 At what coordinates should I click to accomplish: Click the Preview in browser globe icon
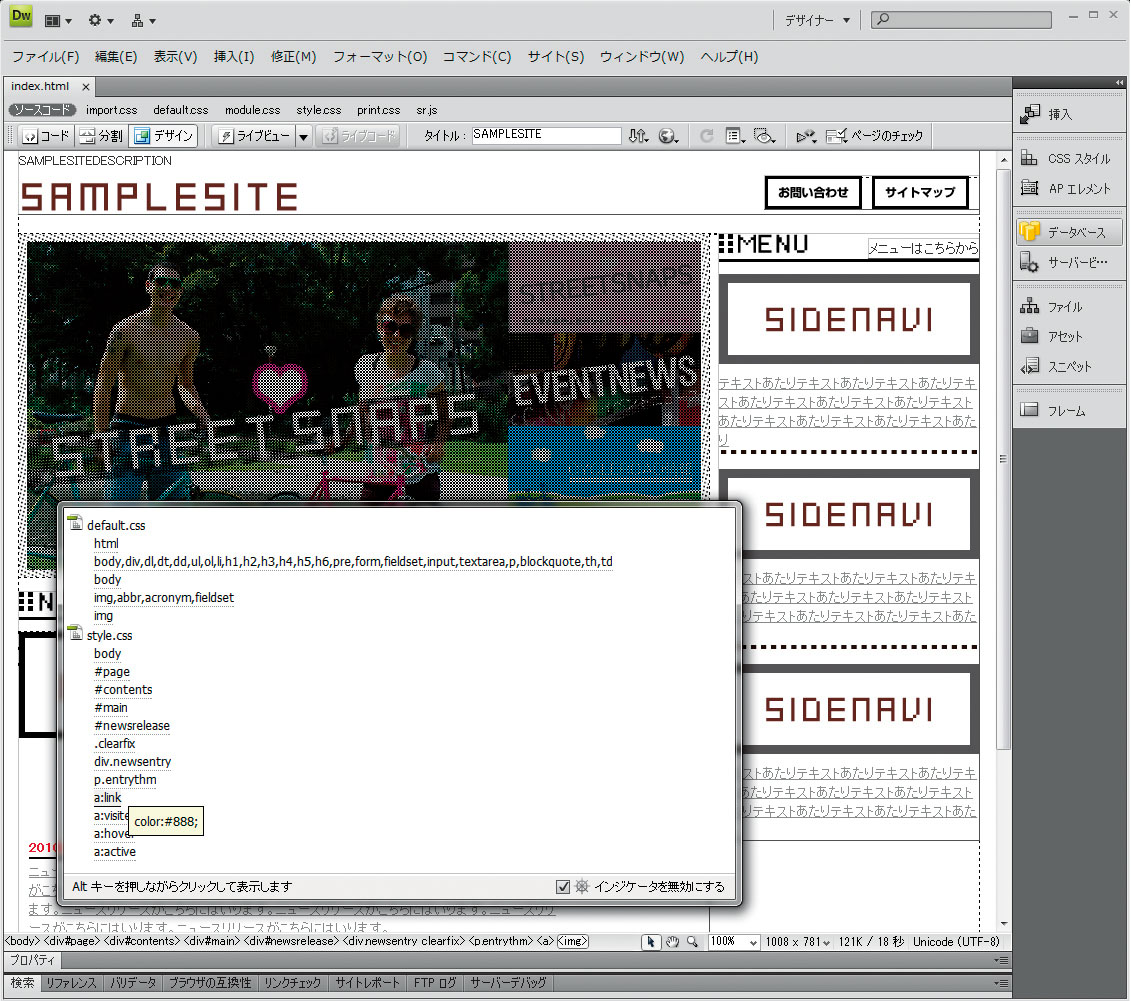[x=669, y=136]
